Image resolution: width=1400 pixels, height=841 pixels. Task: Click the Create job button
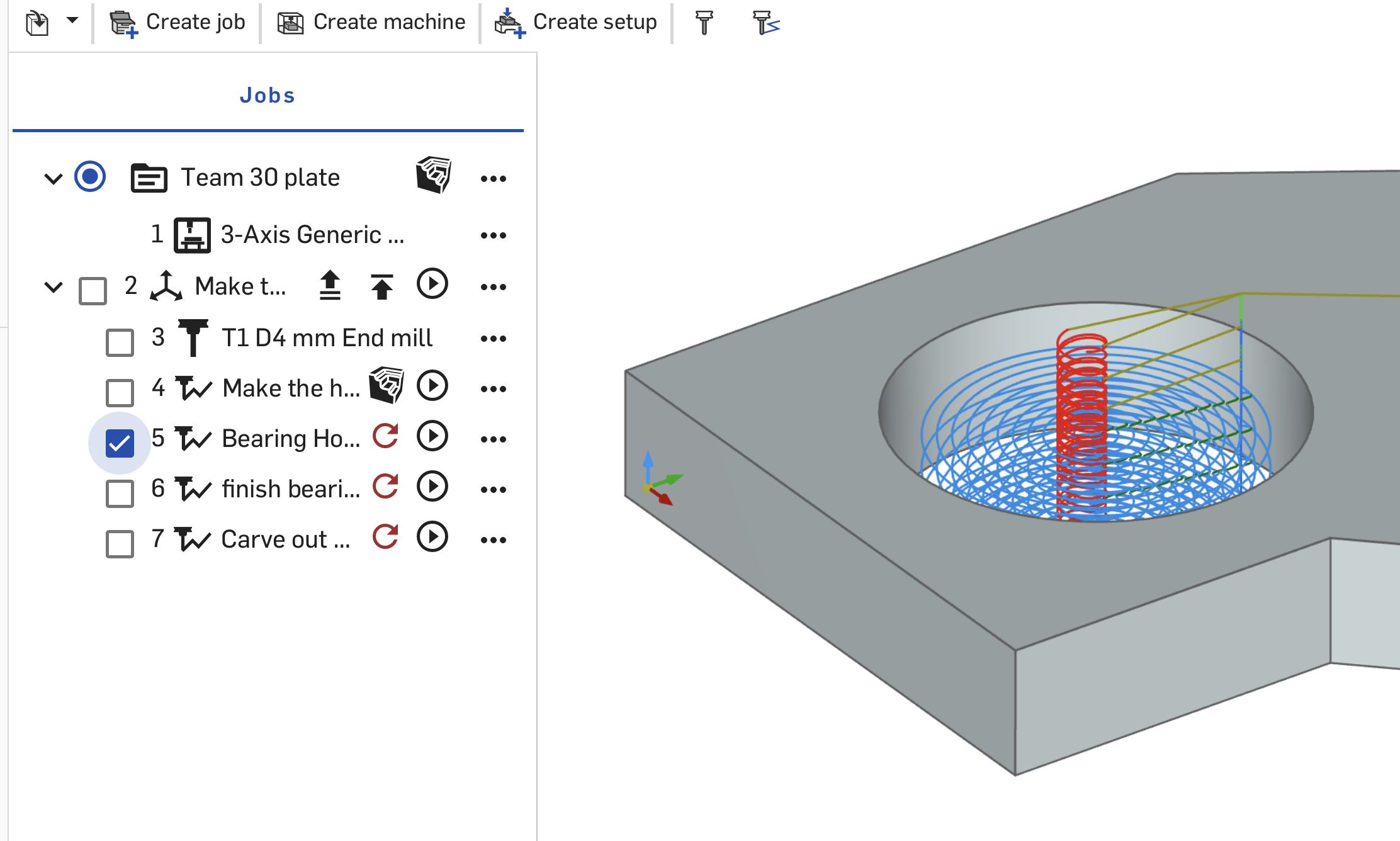pyautogui.click(x=178, y=23)
